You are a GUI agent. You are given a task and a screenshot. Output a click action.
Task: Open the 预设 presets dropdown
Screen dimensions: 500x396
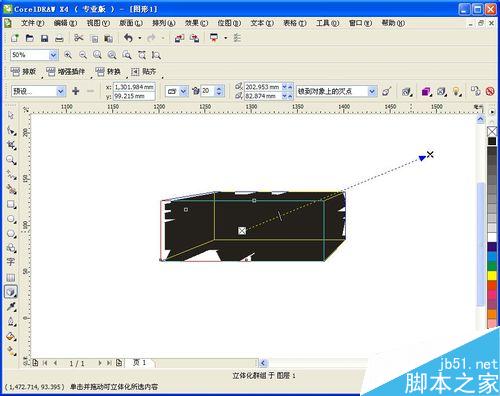coord(61,91)
